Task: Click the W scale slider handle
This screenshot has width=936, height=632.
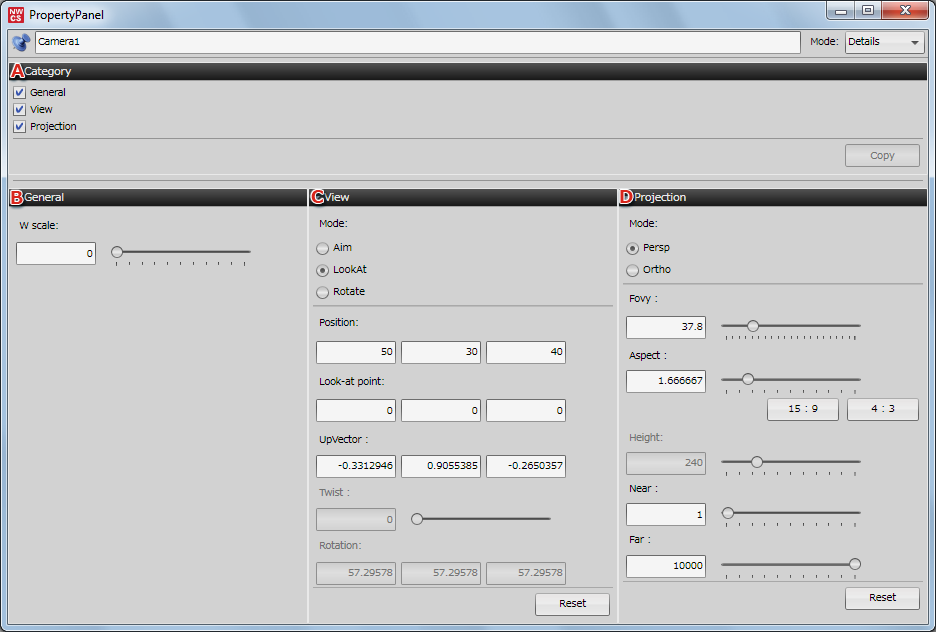Action: [117, 252]
